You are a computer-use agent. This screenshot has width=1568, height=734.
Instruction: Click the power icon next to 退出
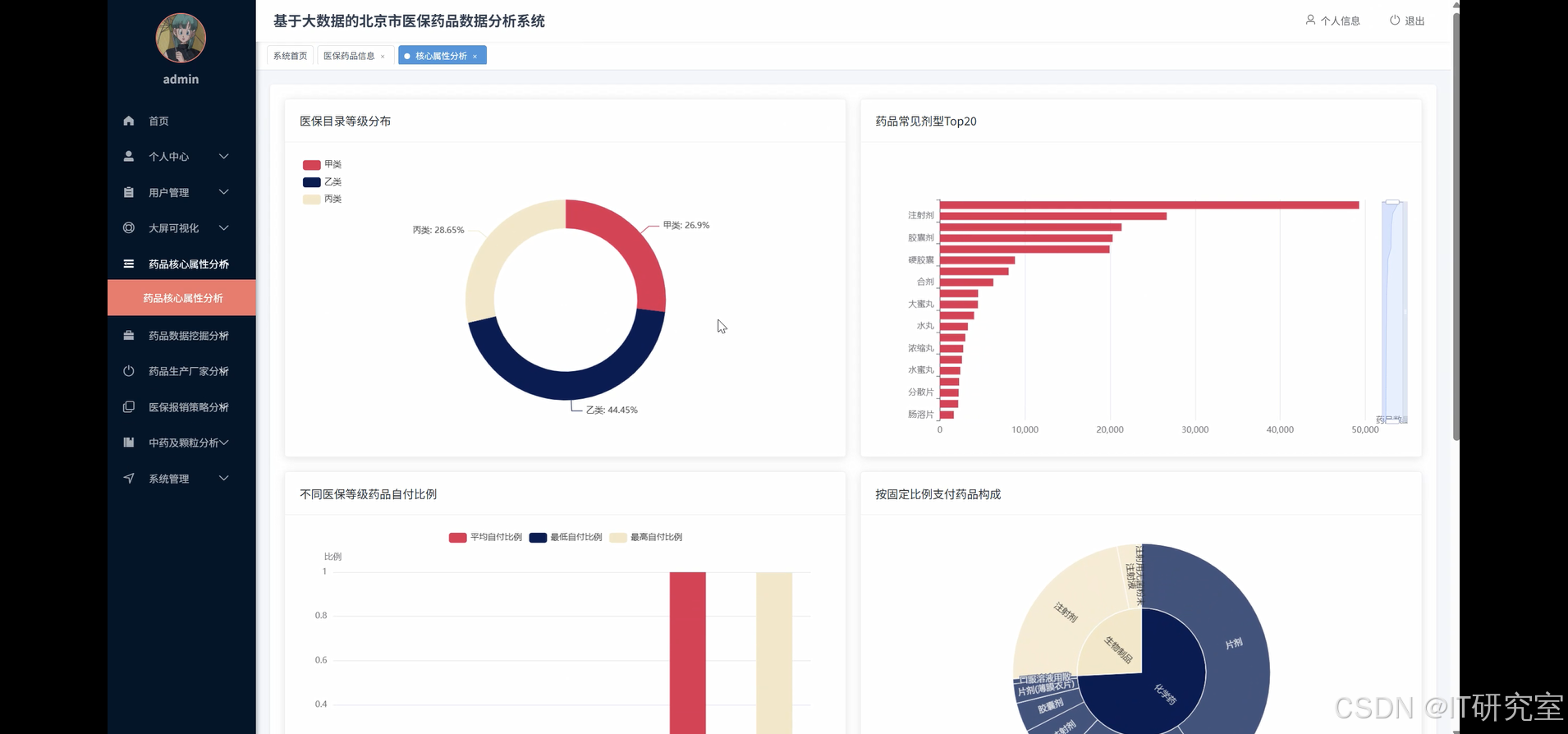1395,20
